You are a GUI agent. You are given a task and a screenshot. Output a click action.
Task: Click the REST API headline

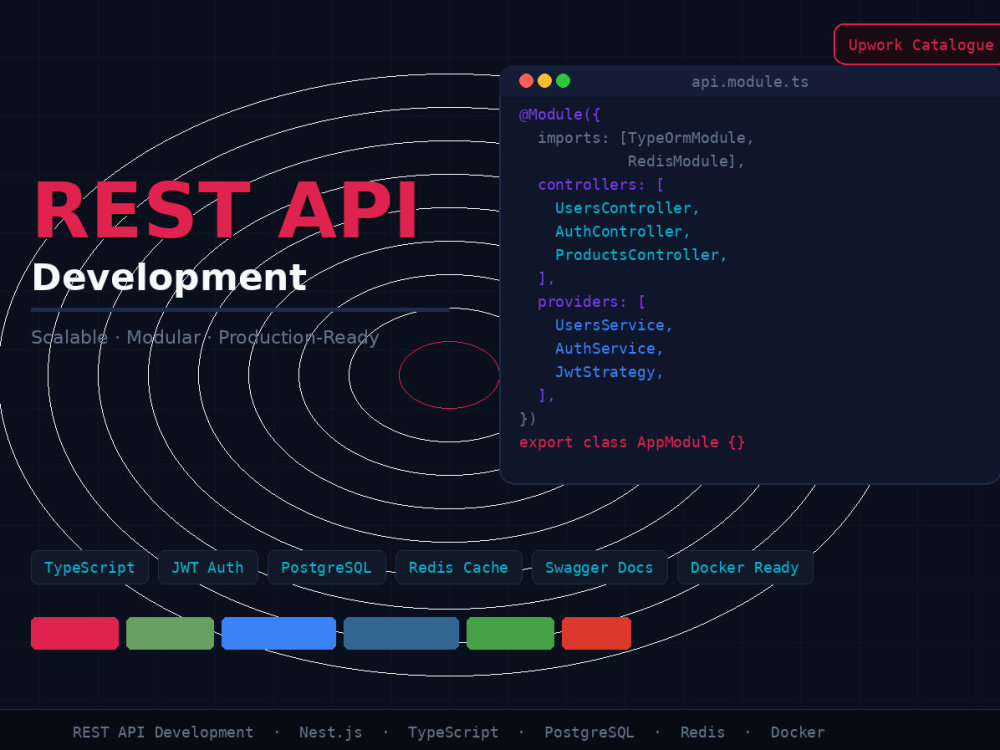[x=226, y=210]
